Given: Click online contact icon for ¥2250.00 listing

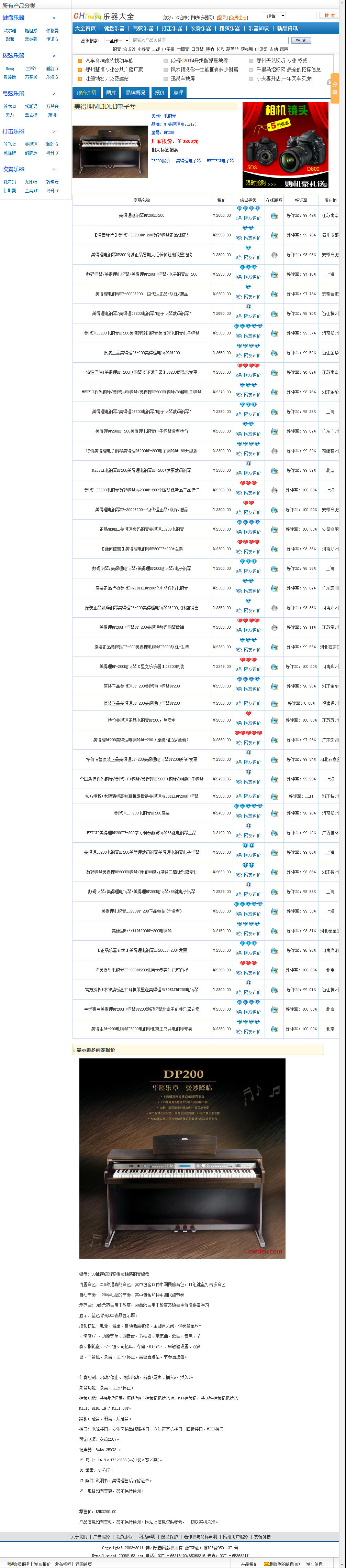Looking at the screenshot, I should point(274,275).
